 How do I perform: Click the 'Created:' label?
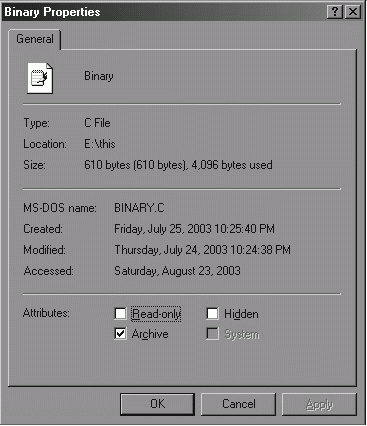point(43,229)
